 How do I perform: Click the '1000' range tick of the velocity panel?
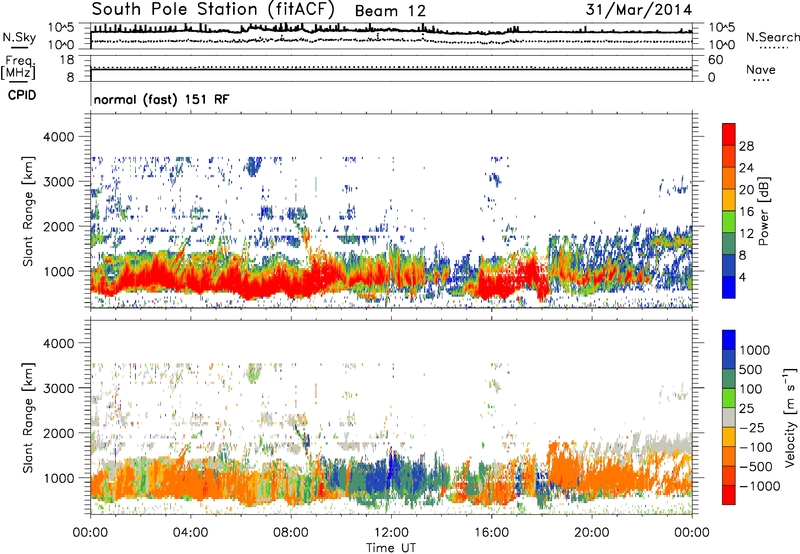58,478
